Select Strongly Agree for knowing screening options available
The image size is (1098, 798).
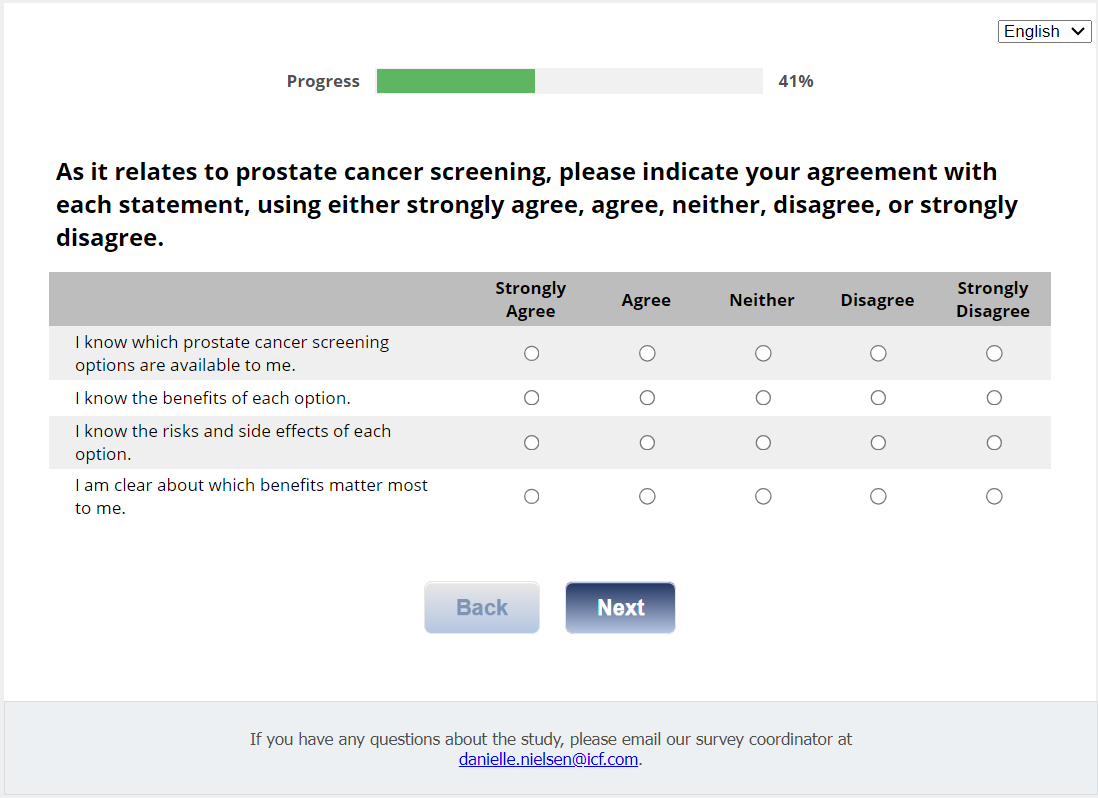tap(531, 353)
